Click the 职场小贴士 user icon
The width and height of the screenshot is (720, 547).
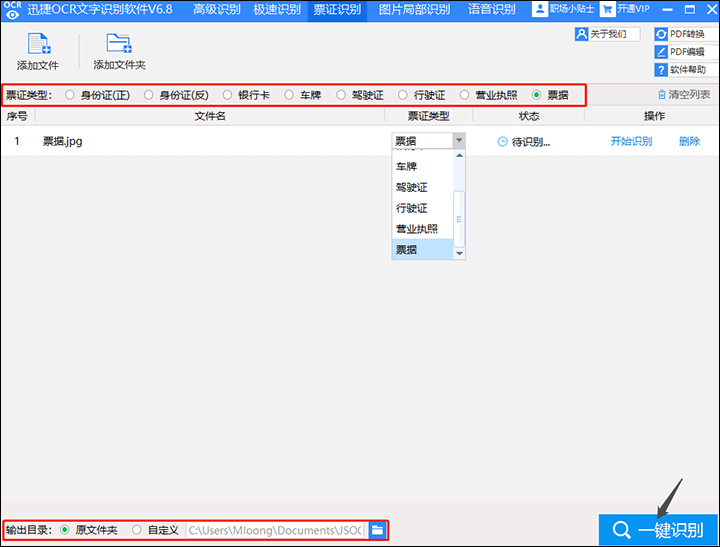(540, 9)
